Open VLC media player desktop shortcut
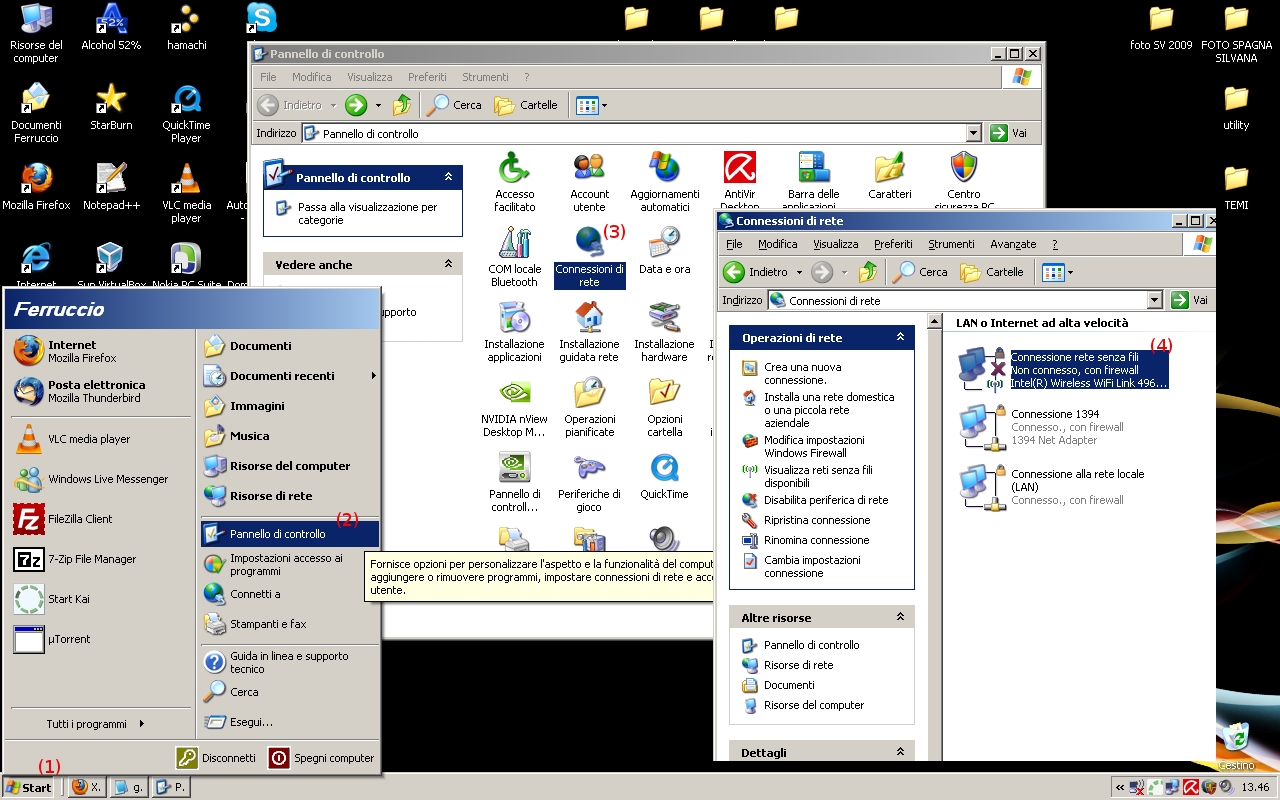This screenshot has height=800, width=1280. pos(186,192)
